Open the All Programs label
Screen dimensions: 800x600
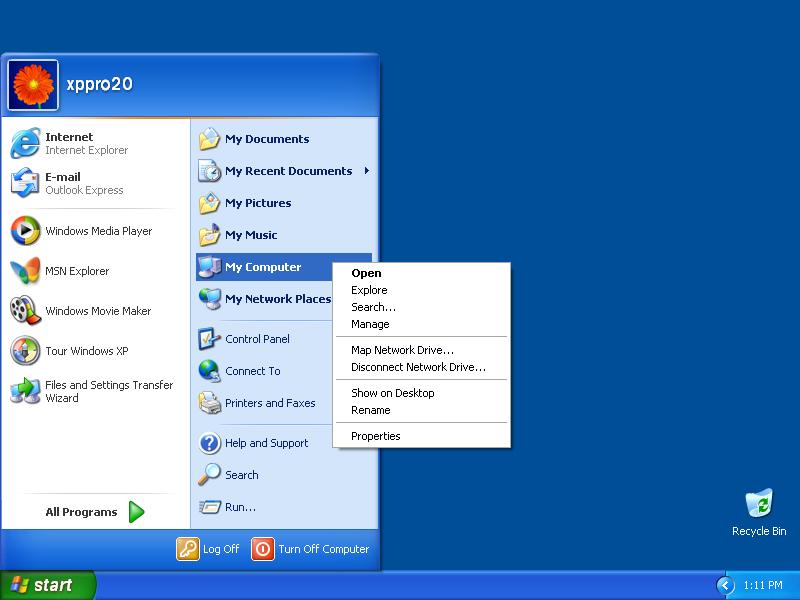(81, 512)
